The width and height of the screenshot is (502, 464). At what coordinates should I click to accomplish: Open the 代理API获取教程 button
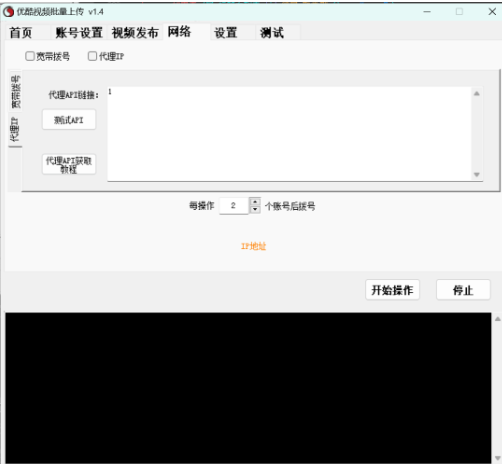pyautogui.click(x=69, y=164)
